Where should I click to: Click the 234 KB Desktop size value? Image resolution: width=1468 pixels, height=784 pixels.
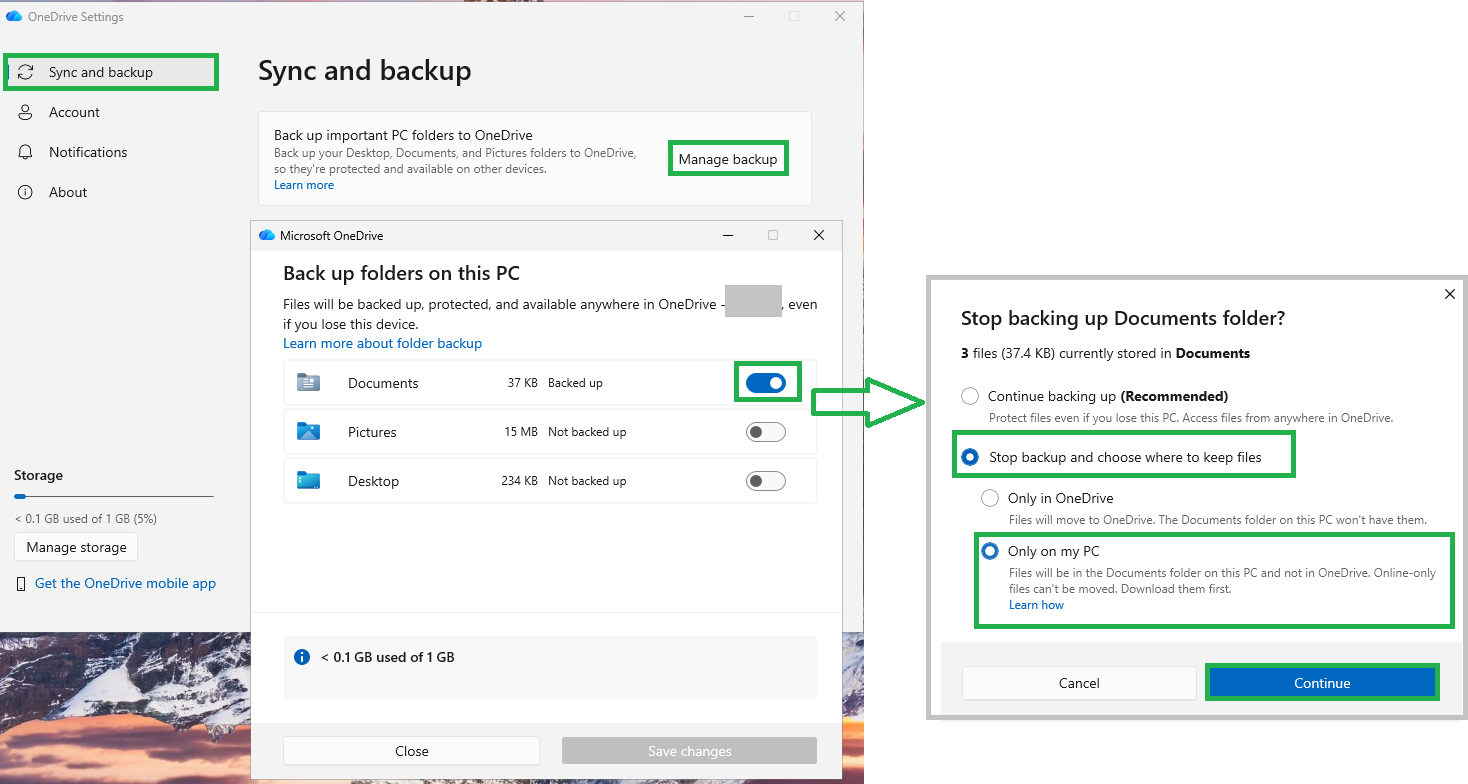coord(520,481)
